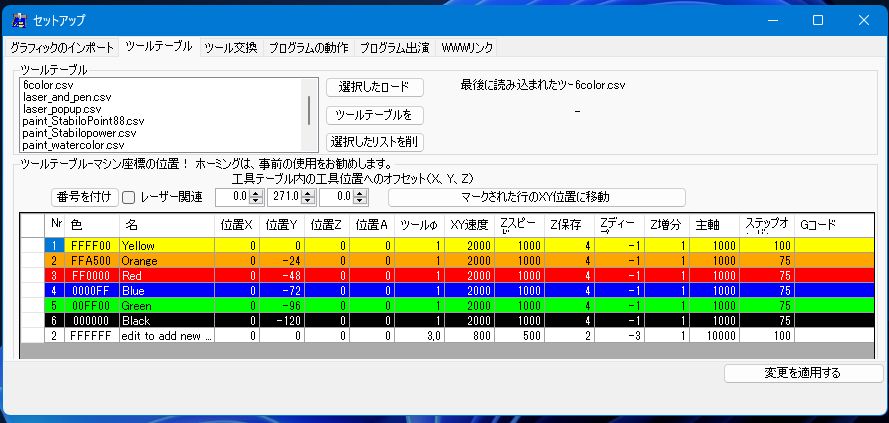
Task: Decrease the Y offset 271.0 stepper
Action: (308, 201)
